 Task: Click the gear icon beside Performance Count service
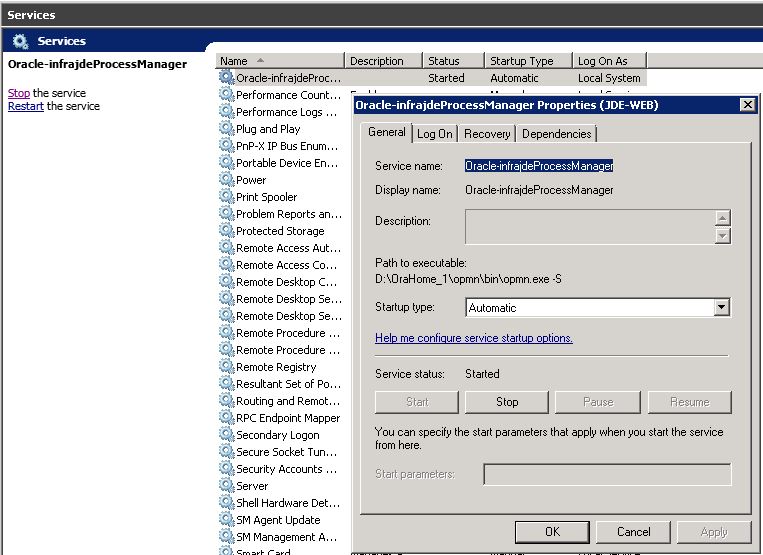tap(226, 94)
